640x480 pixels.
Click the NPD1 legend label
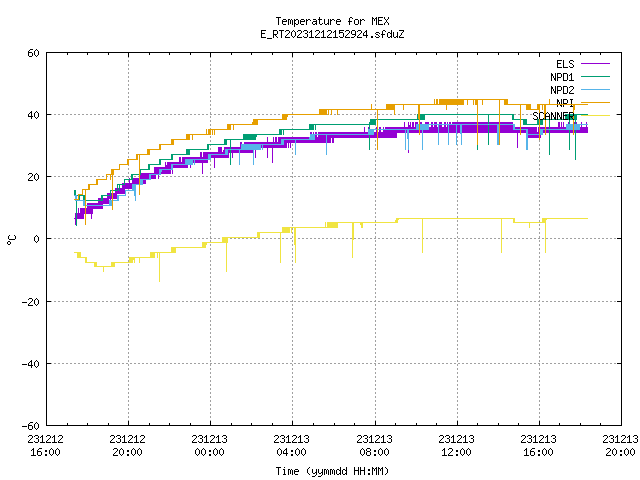point(562,77)
